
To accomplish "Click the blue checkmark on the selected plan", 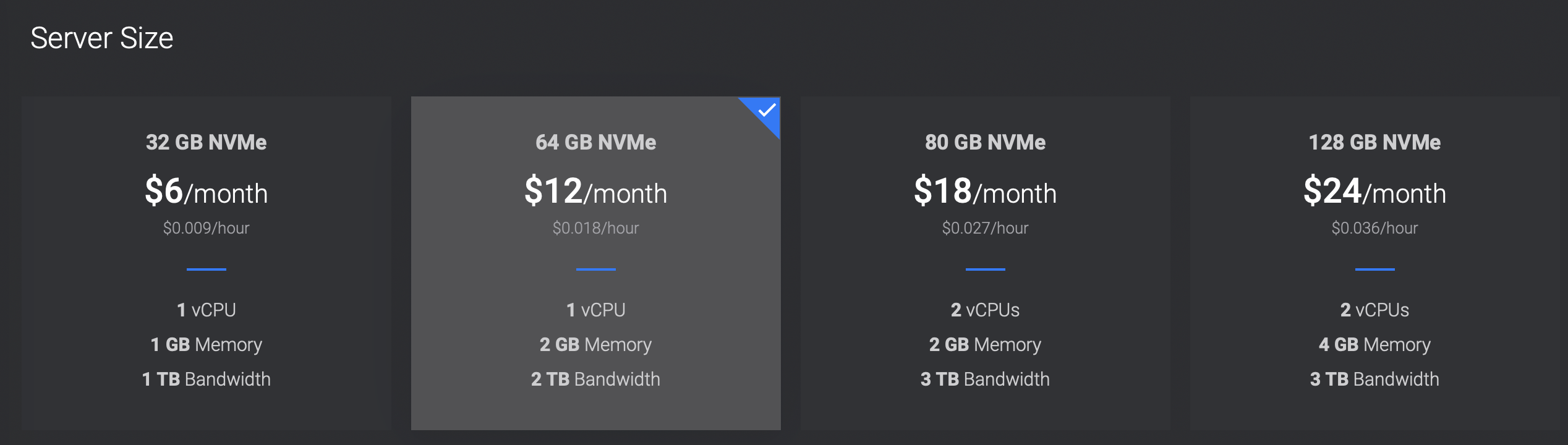I will [x=767, y=111].
